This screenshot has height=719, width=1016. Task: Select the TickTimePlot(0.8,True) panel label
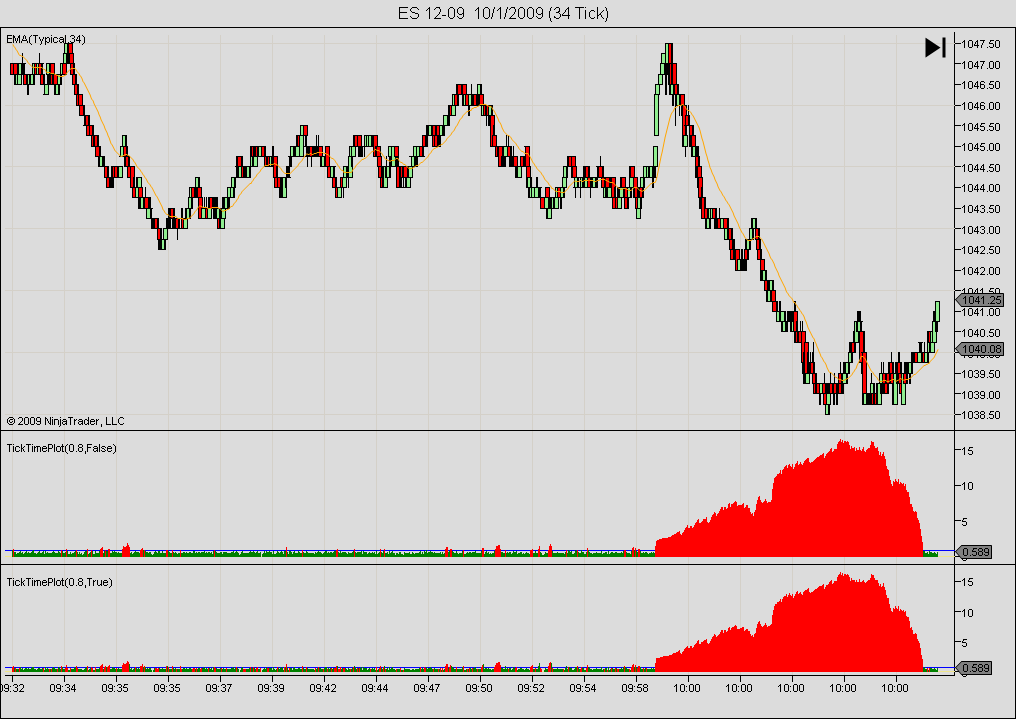(x=60, y=582)
